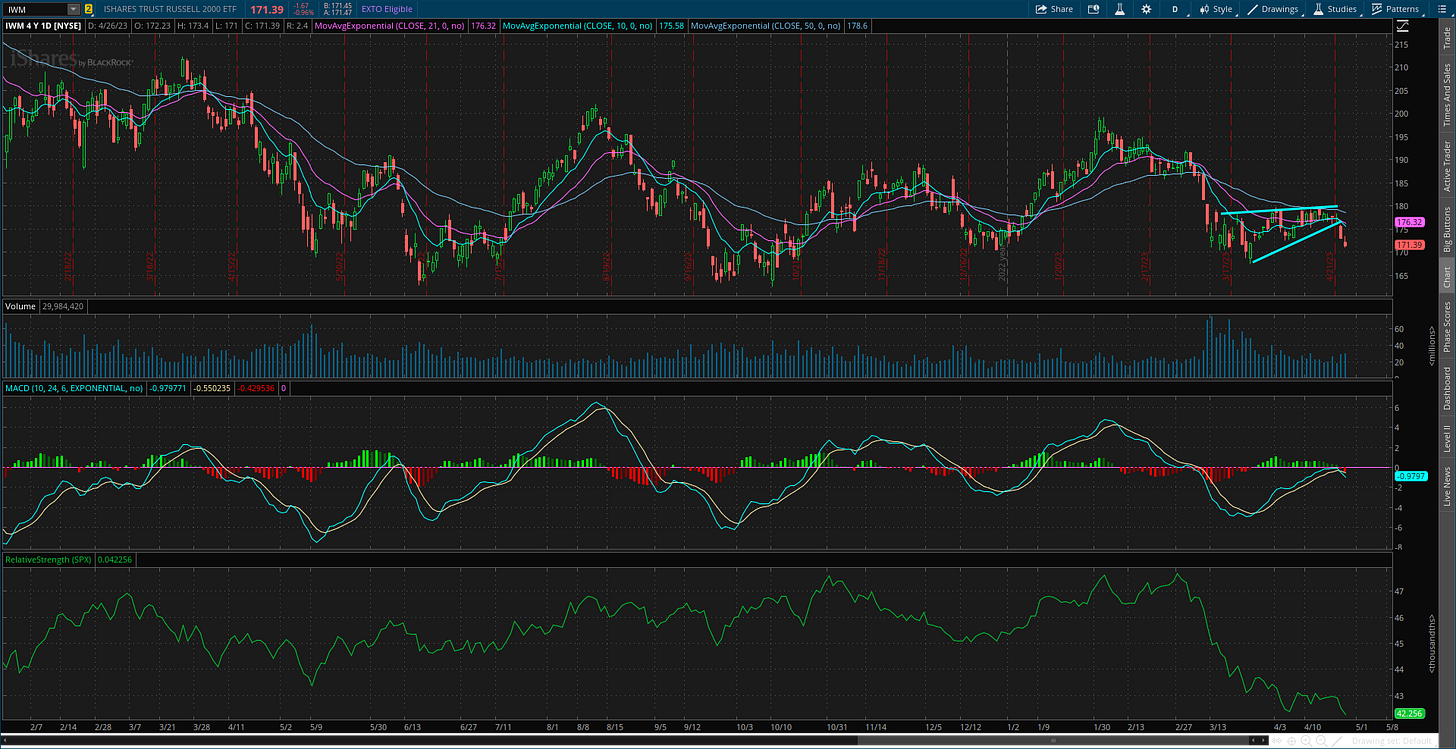1456x749 pixels.
Task: Click the cyan upper trendline drawing
Action: [x=1280, y=210]
